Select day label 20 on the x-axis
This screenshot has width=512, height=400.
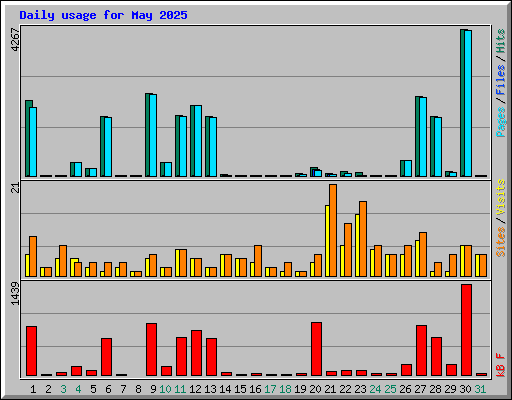315,389
